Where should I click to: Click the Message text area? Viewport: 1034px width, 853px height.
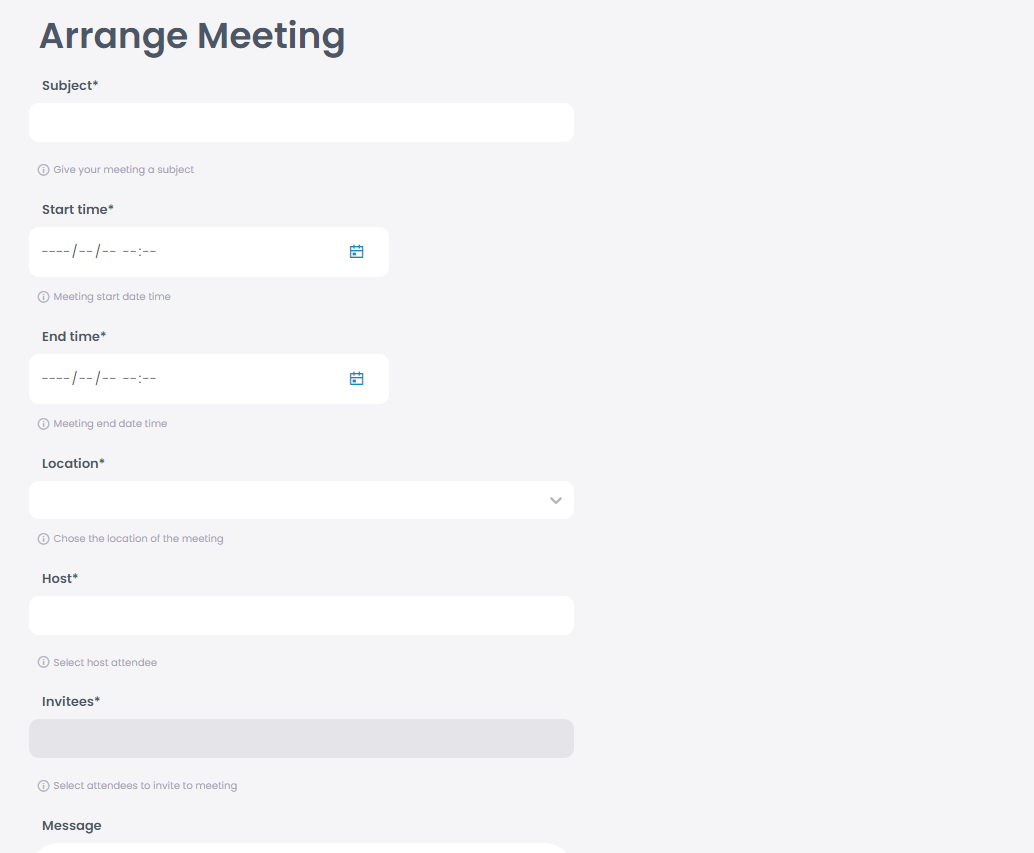click(300, 848)
